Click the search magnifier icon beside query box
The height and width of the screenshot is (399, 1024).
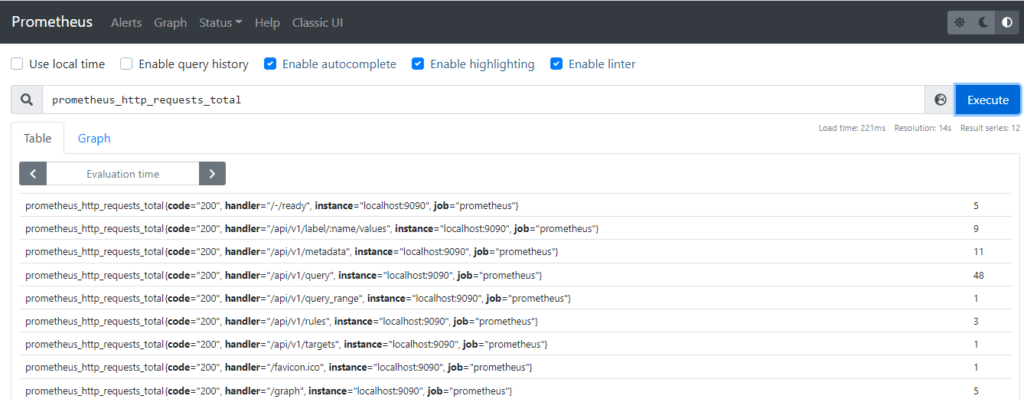pos(27,100)
